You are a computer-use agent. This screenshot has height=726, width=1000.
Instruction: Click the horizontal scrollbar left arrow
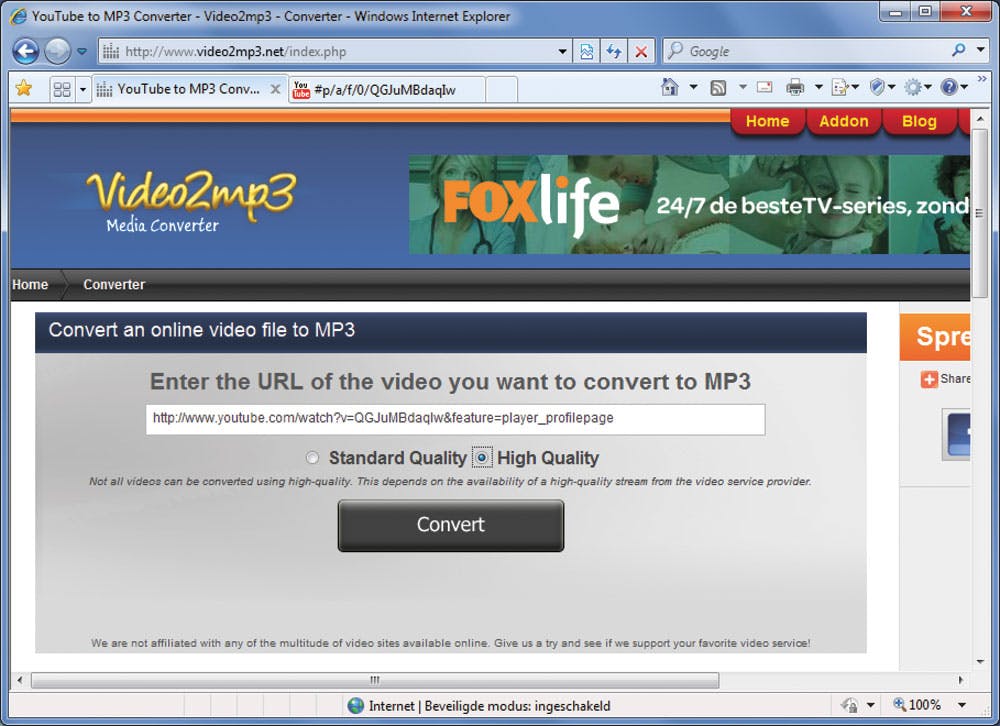(20, 680)
